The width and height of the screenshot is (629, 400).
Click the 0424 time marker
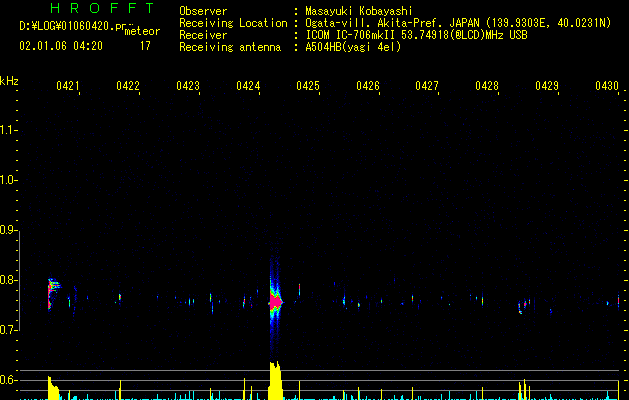[x=248, y=86]
